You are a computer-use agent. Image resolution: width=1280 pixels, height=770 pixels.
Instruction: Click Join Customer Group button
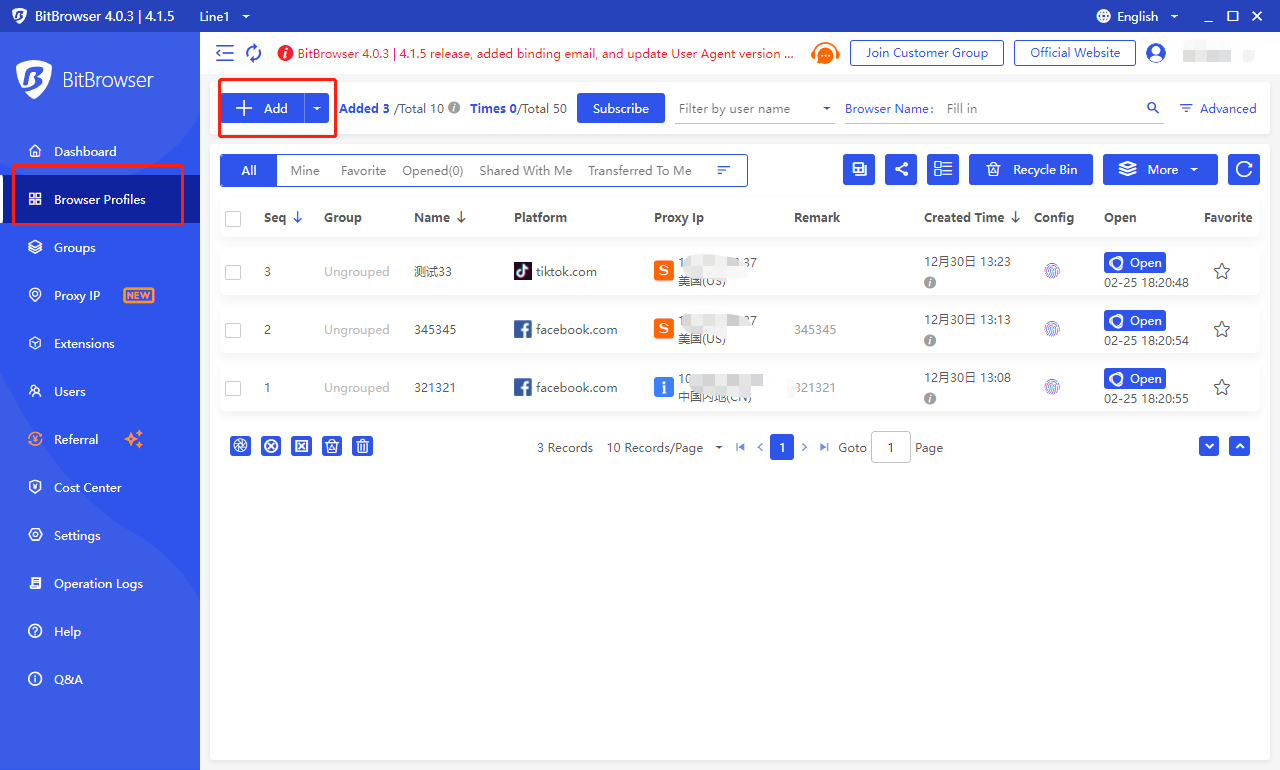pos(927,53)
